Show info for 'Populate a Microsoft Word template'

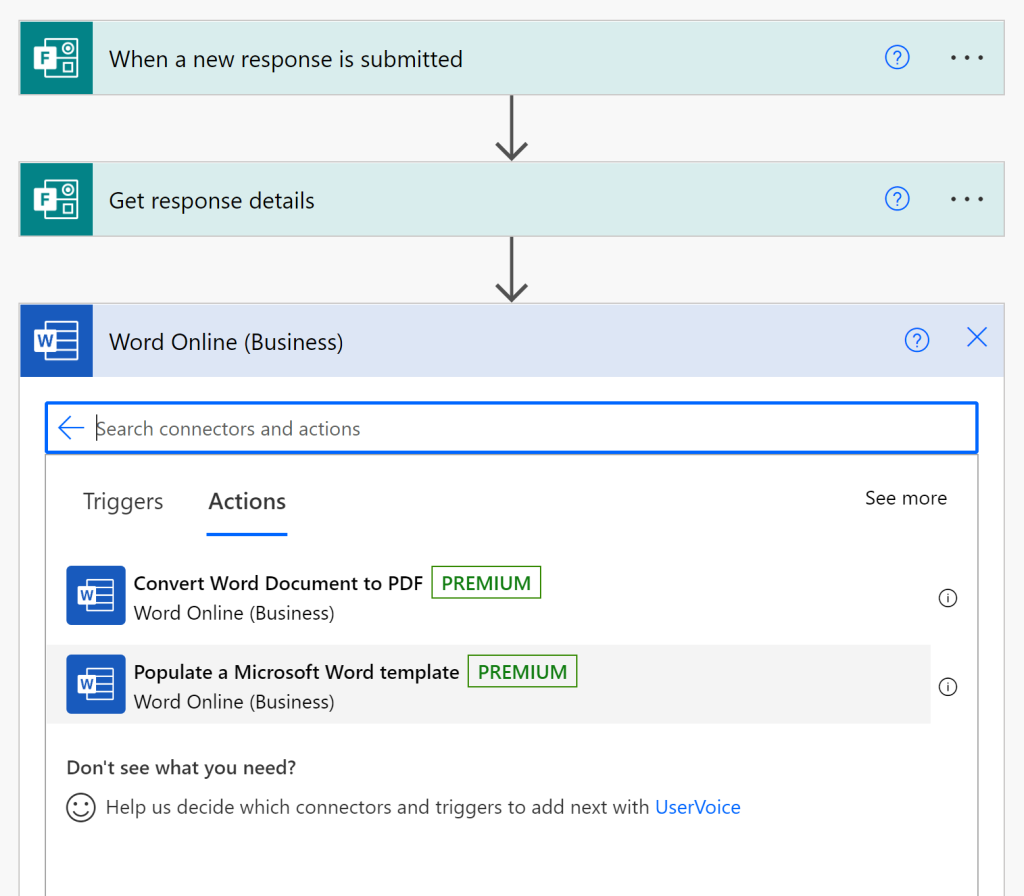[947, 686]
